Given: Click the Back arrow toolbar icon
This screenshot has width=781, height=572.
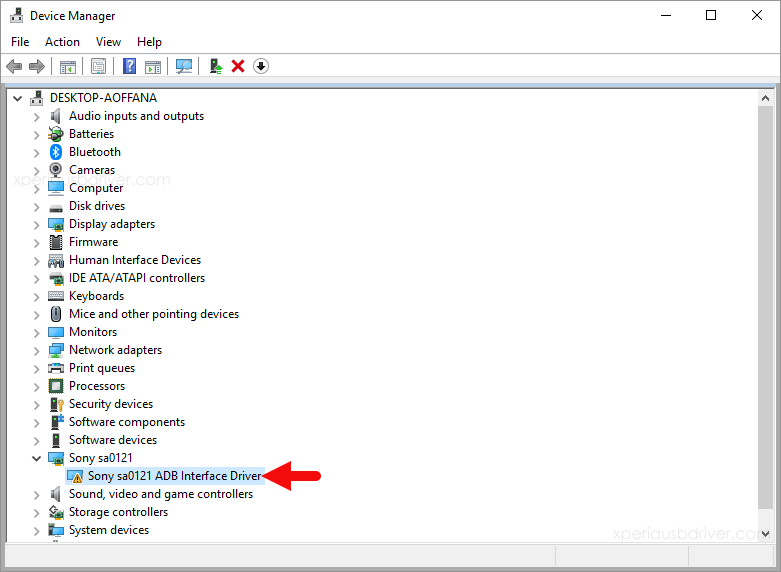Looking at the screenshot, I should (x=14, y=66).
